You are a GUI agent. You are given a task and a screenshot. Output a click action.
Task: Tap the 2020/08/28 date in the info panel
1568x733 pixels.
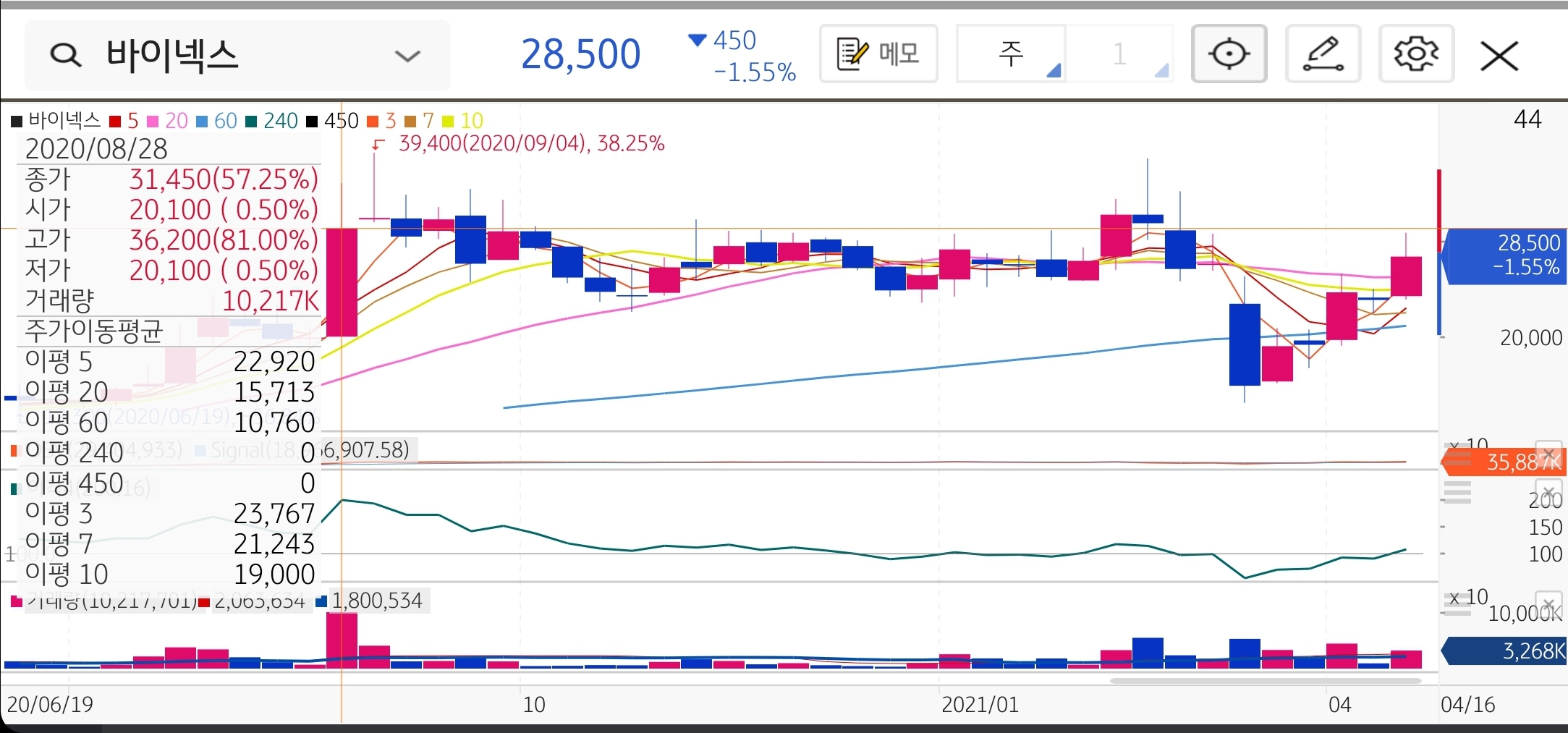(x=96, y=149)
